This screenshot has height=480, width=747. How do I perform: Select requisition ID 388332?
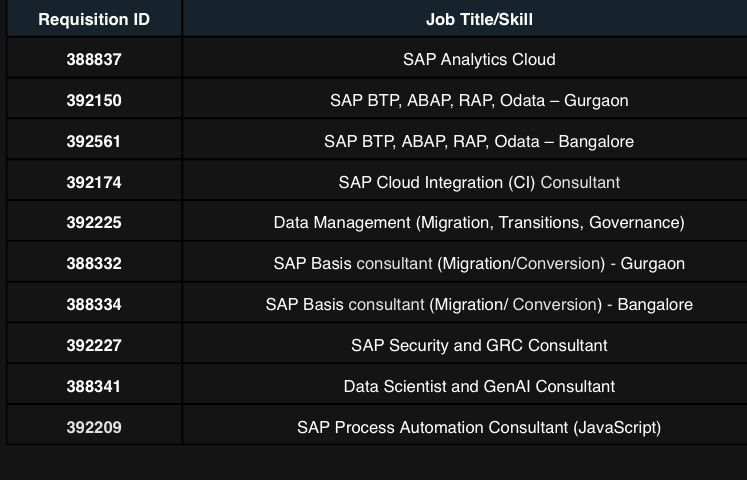pyautogui.click(x=94, y=263)
